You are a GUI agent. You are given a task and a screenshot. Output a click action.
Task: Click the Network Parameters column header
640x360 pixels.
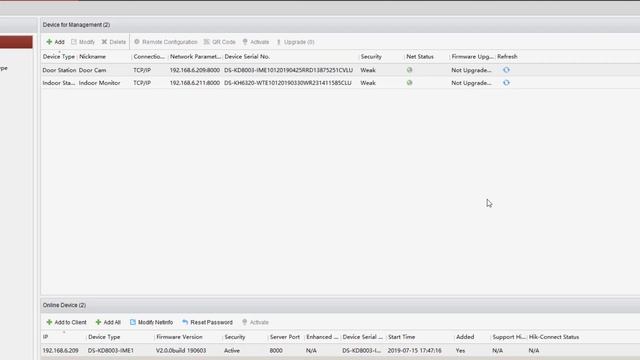pos(195,57)
